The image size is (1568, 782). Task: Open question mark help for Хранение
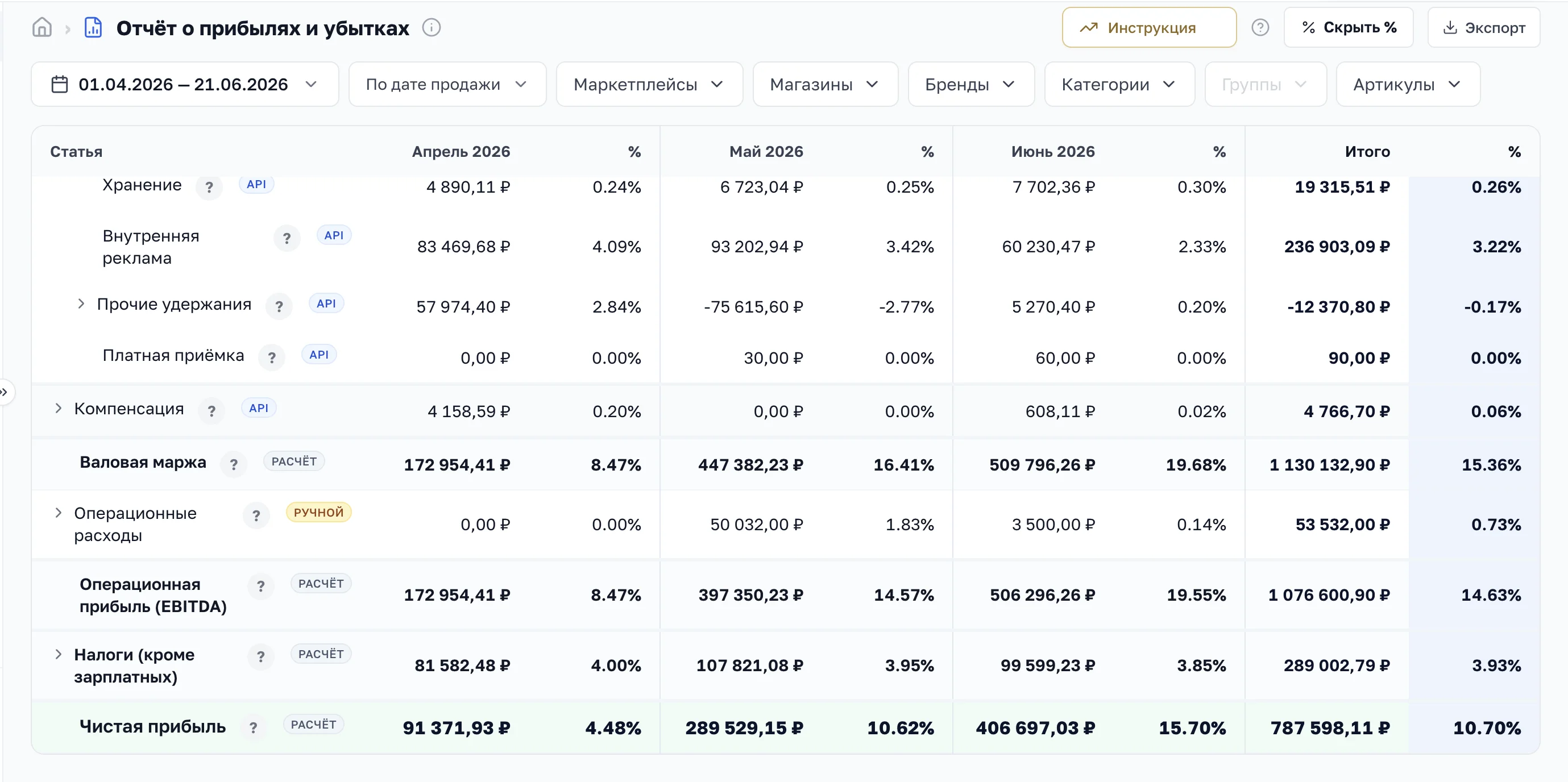209,187
